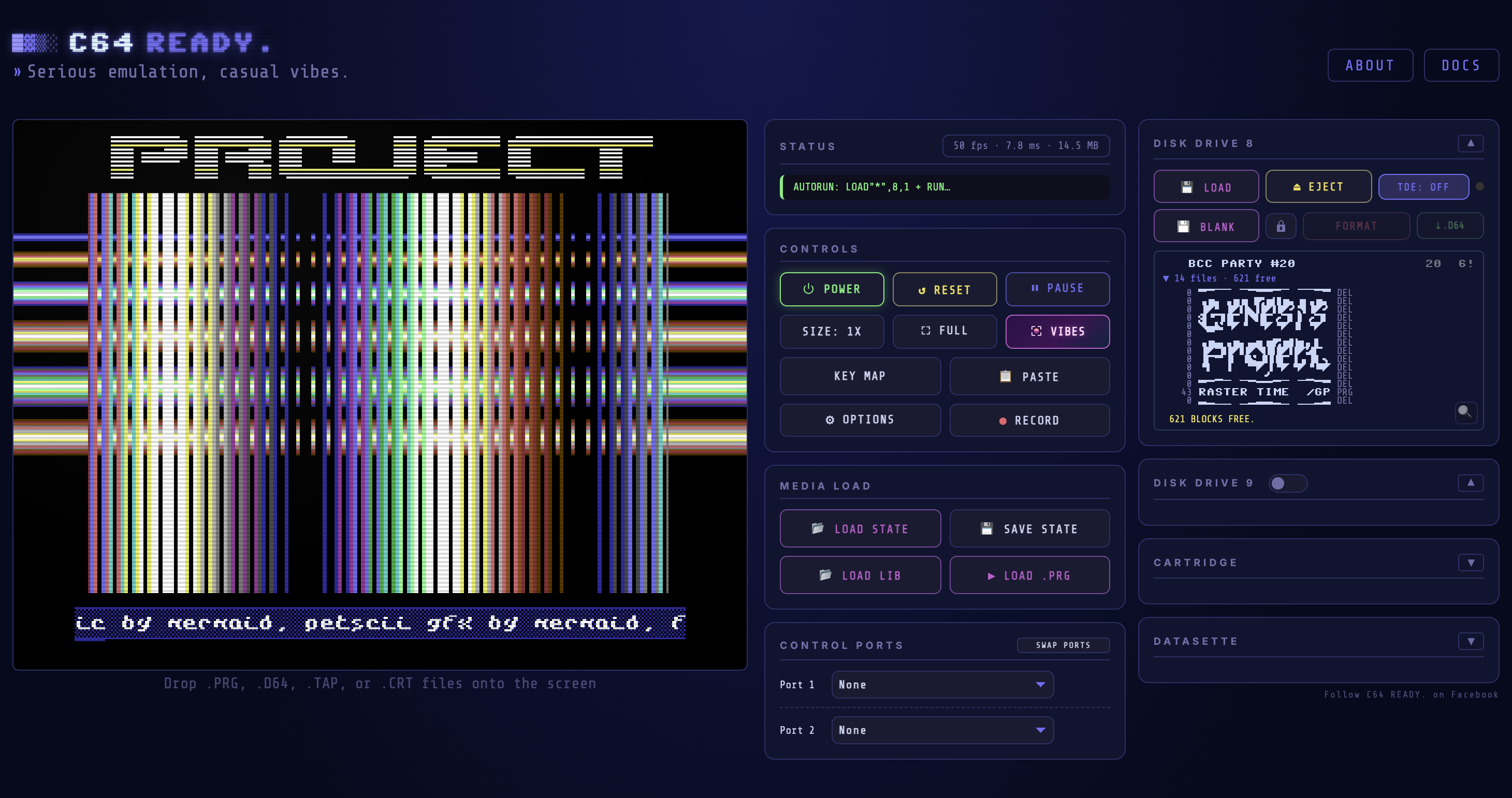The height and width of the screenshot is (798, 1512).
Task: Open the DOCS page
Action: coord(1461,65)
